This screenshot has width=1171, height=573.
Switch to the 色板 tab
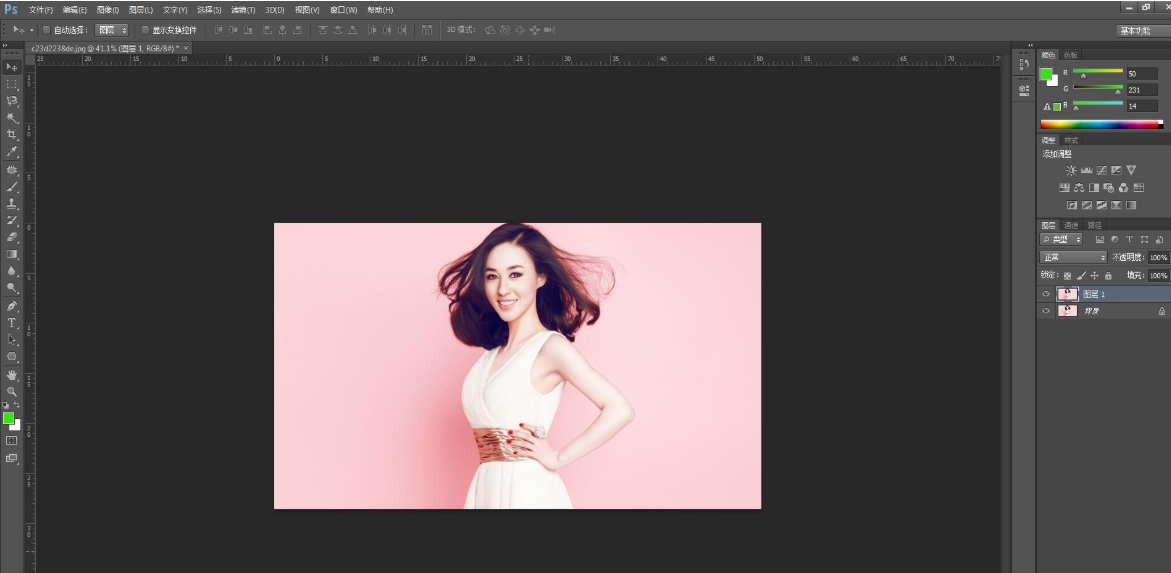tap(1071, 55)
